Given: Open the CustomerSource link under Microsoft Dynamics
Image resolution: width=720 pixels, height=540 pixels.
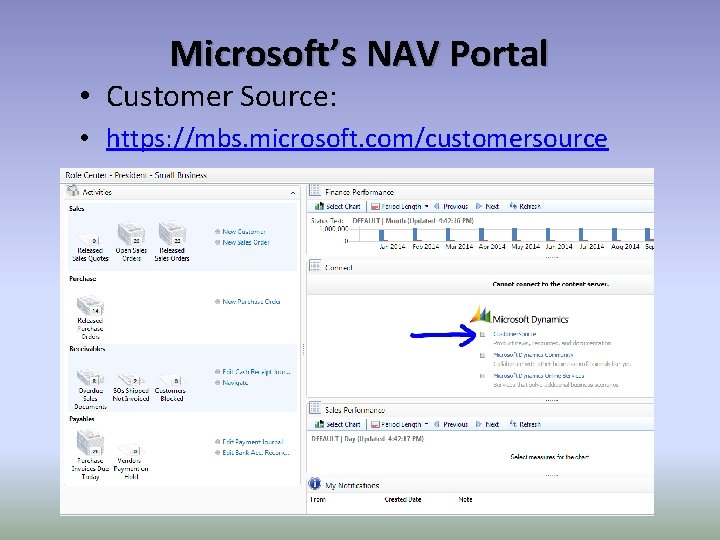Looking at the screenshot, I should tap(514, 334).
